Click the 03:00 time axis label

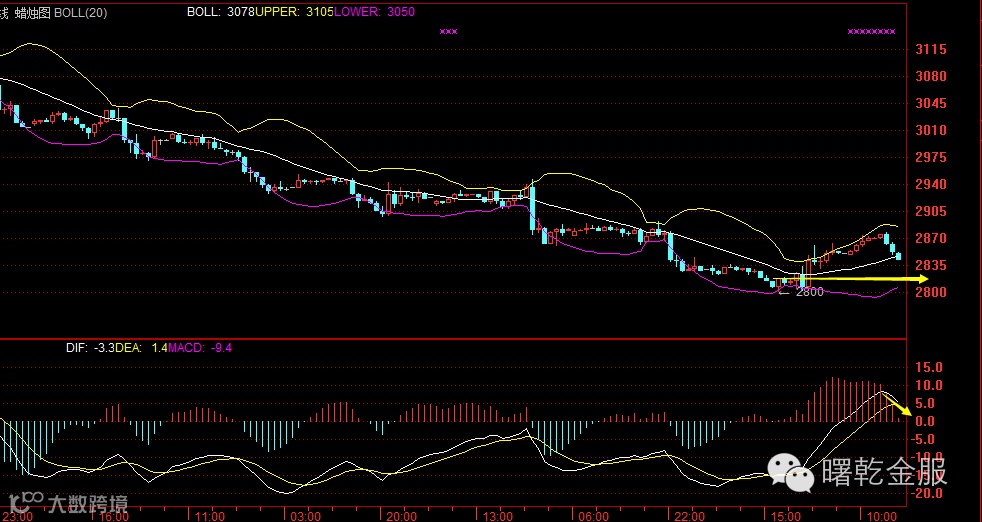306,516
